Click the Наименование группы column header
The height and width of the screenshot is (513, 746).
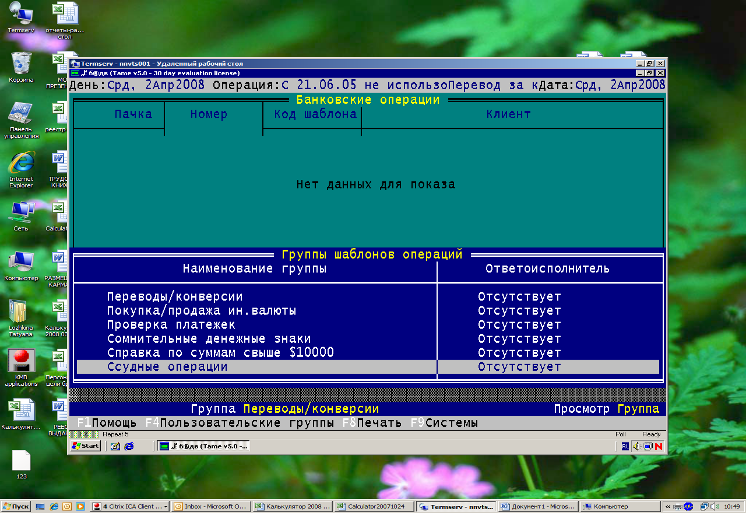[x=255, y=269]
